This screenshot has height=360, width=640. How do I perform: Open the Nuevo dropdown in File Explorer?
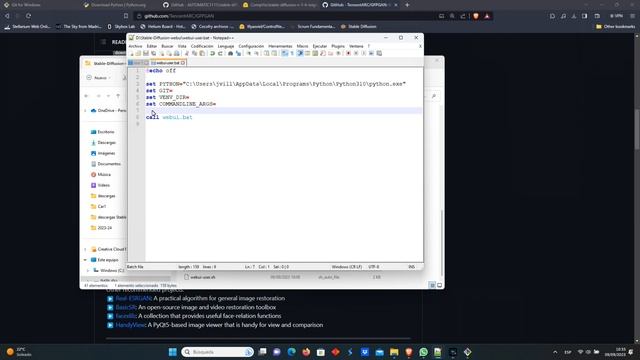point(99,78)
